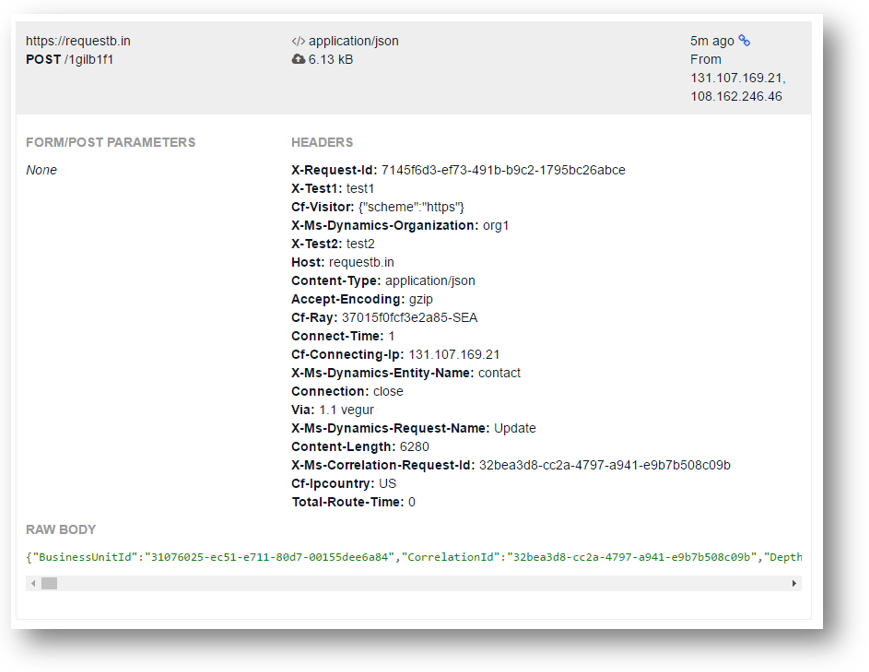
Task: Click the Via 1.1 vegur line
Action: pyautogui.click(x=333, y=410)
